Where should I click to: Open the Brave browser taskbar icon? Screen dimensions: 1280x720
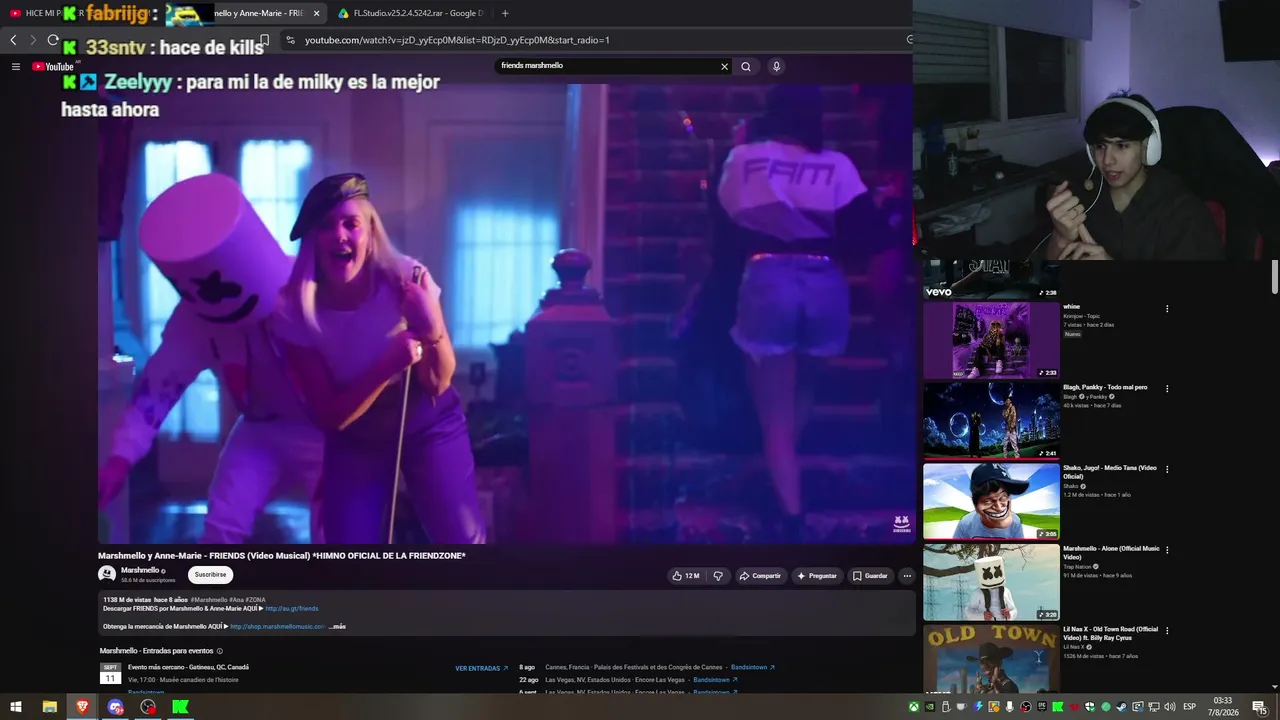82,707
